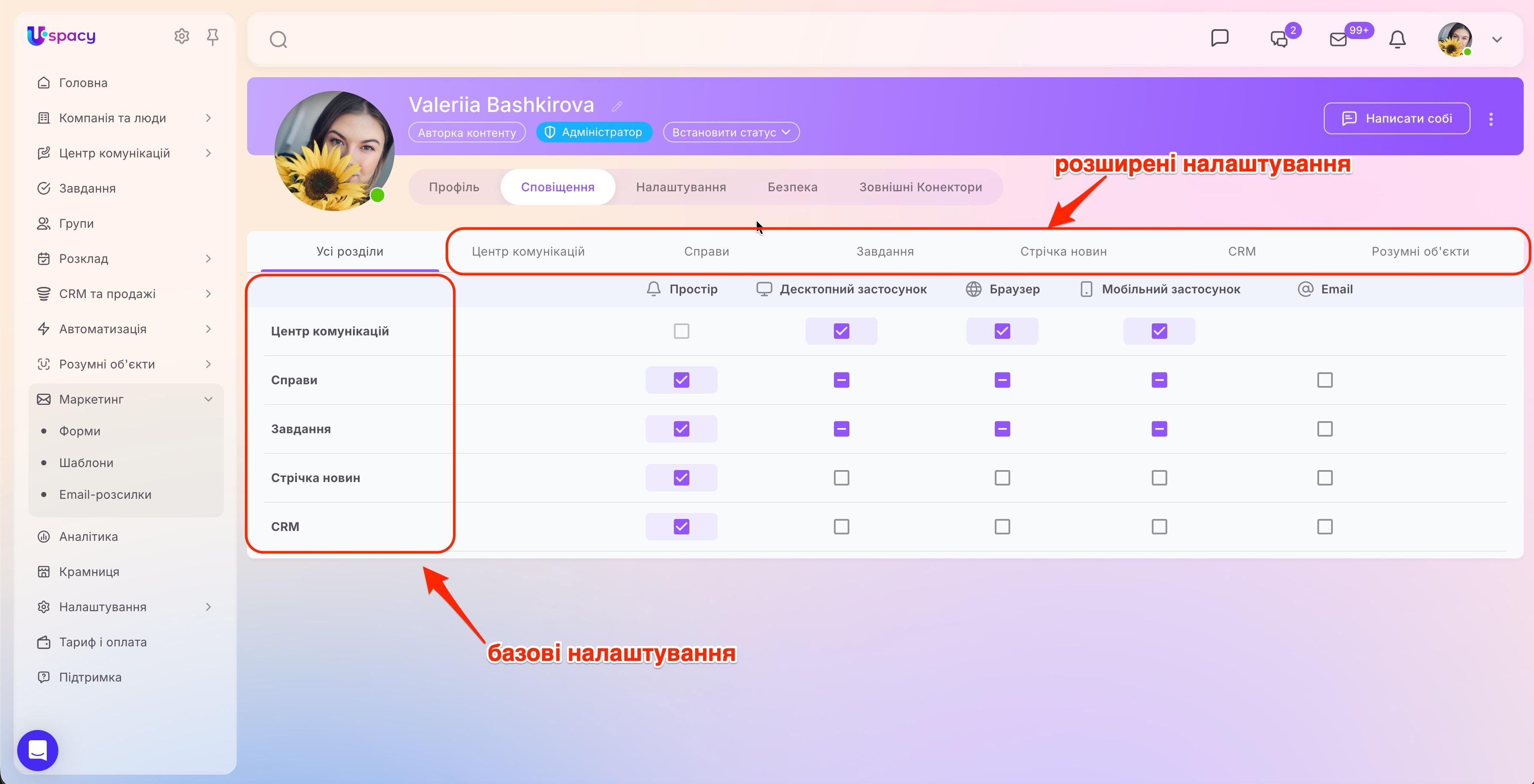Open Зовнішні Конектори tab
Viewport: 1534px width, 784px height.
(921, 187)
